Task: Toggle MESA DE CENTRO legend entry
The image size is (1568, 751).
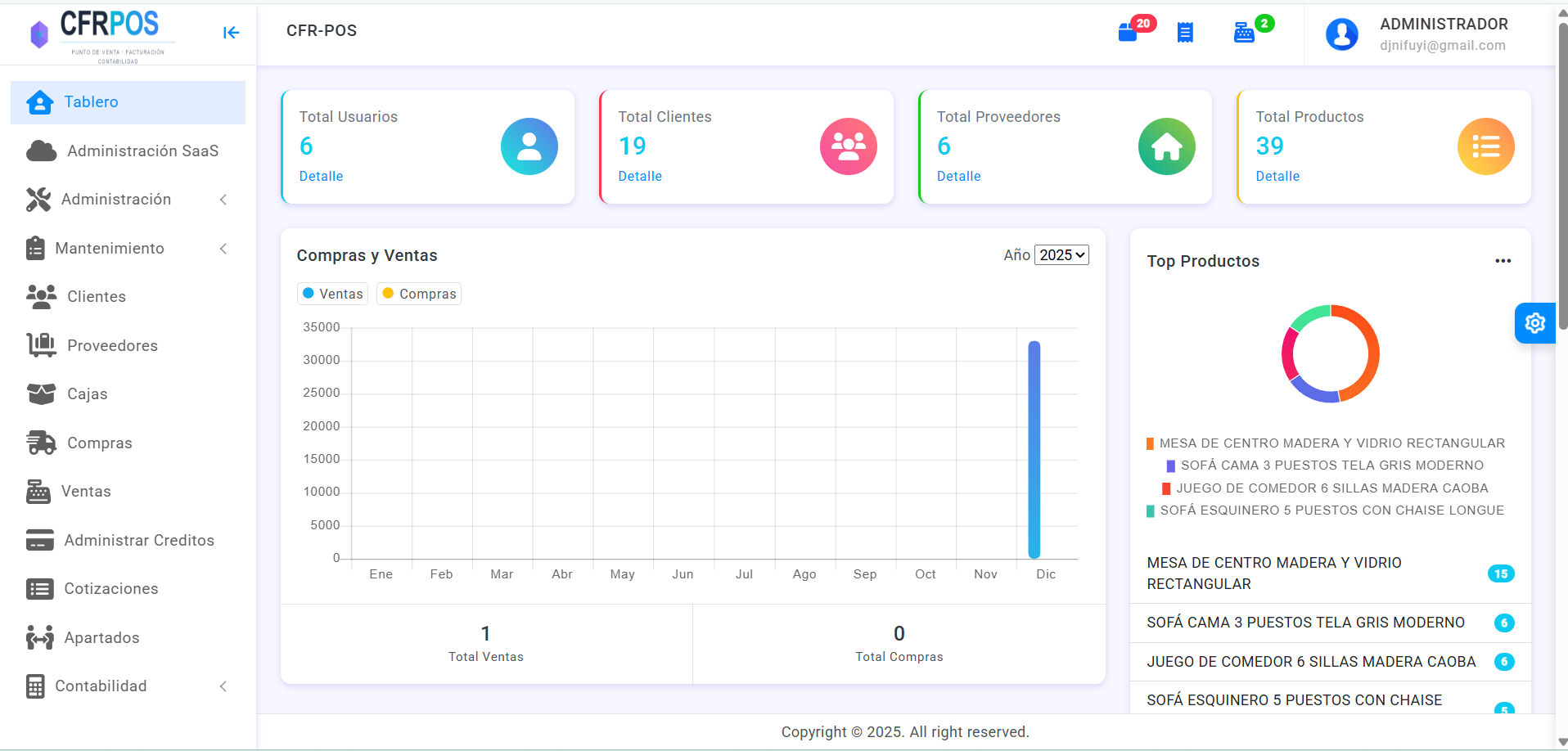Action: [x=1326, y=443]
